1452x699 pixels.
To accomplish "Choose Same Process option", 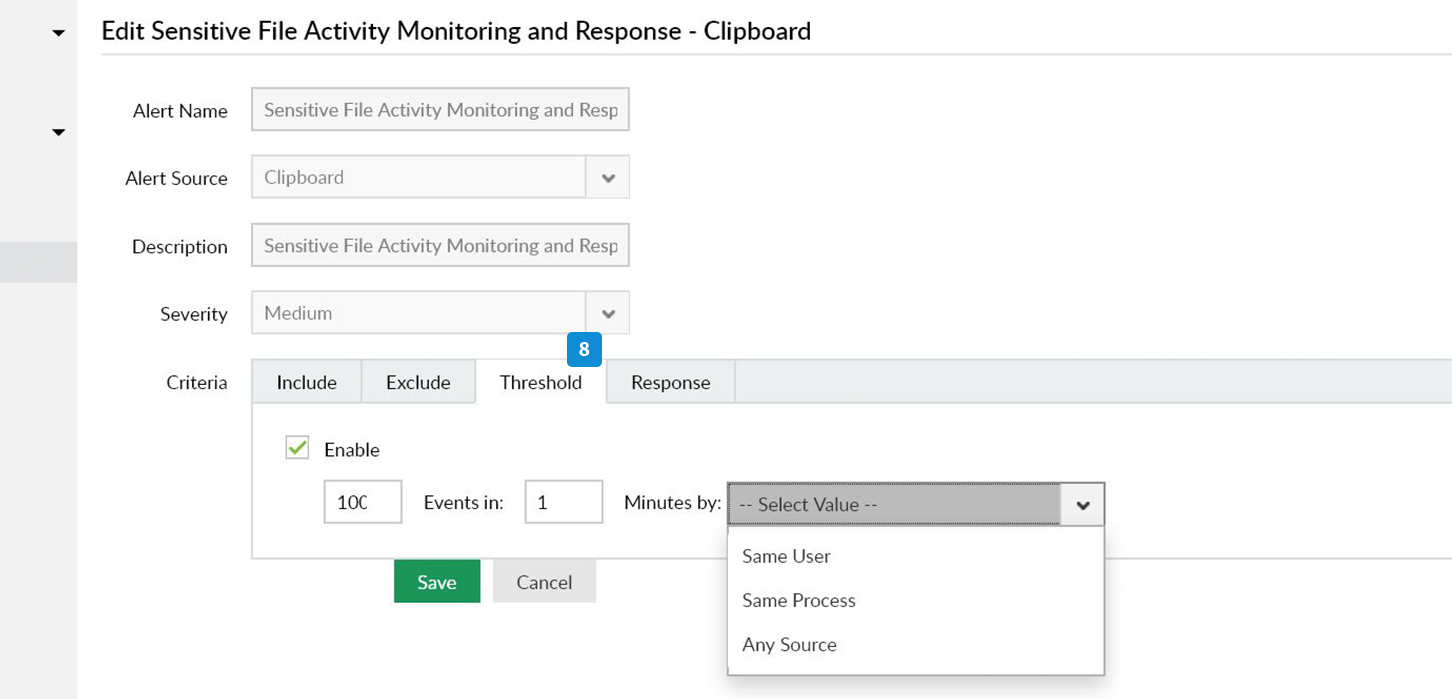I will [798, 600].
